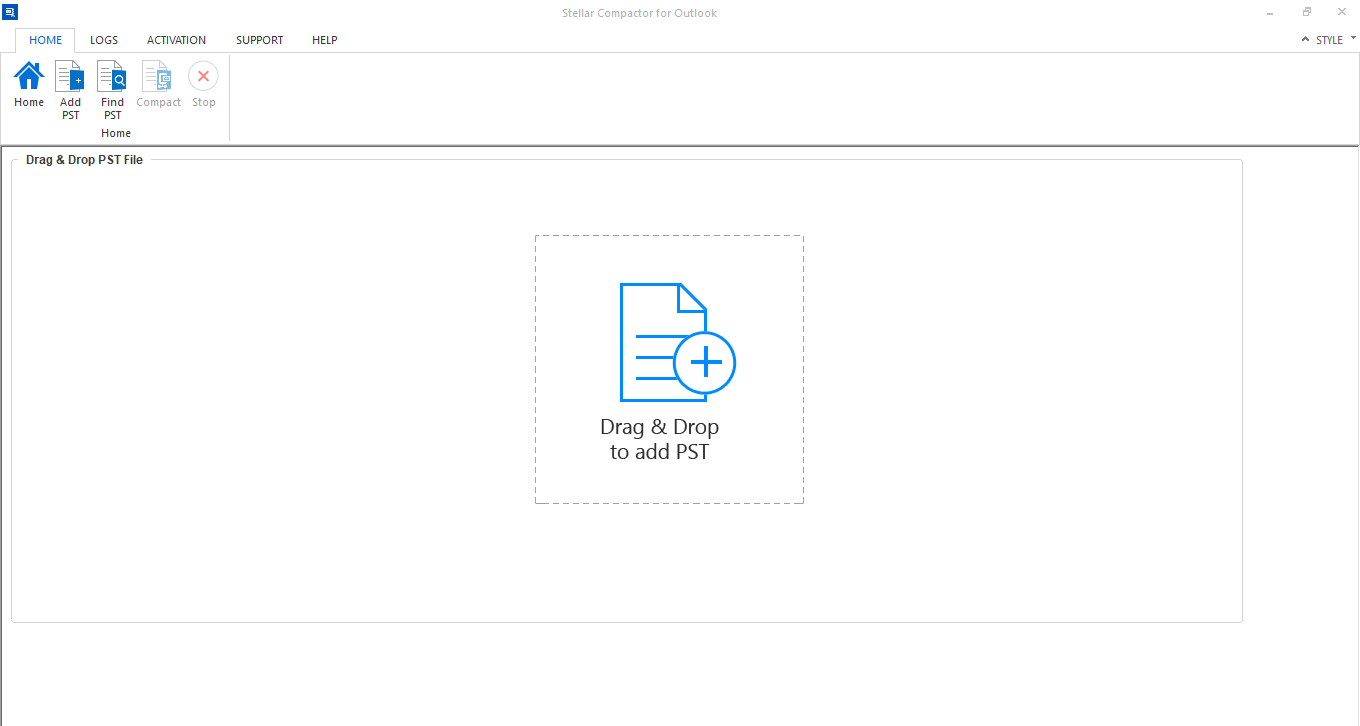Click the Home icon in the ribbon

[29, 77]
